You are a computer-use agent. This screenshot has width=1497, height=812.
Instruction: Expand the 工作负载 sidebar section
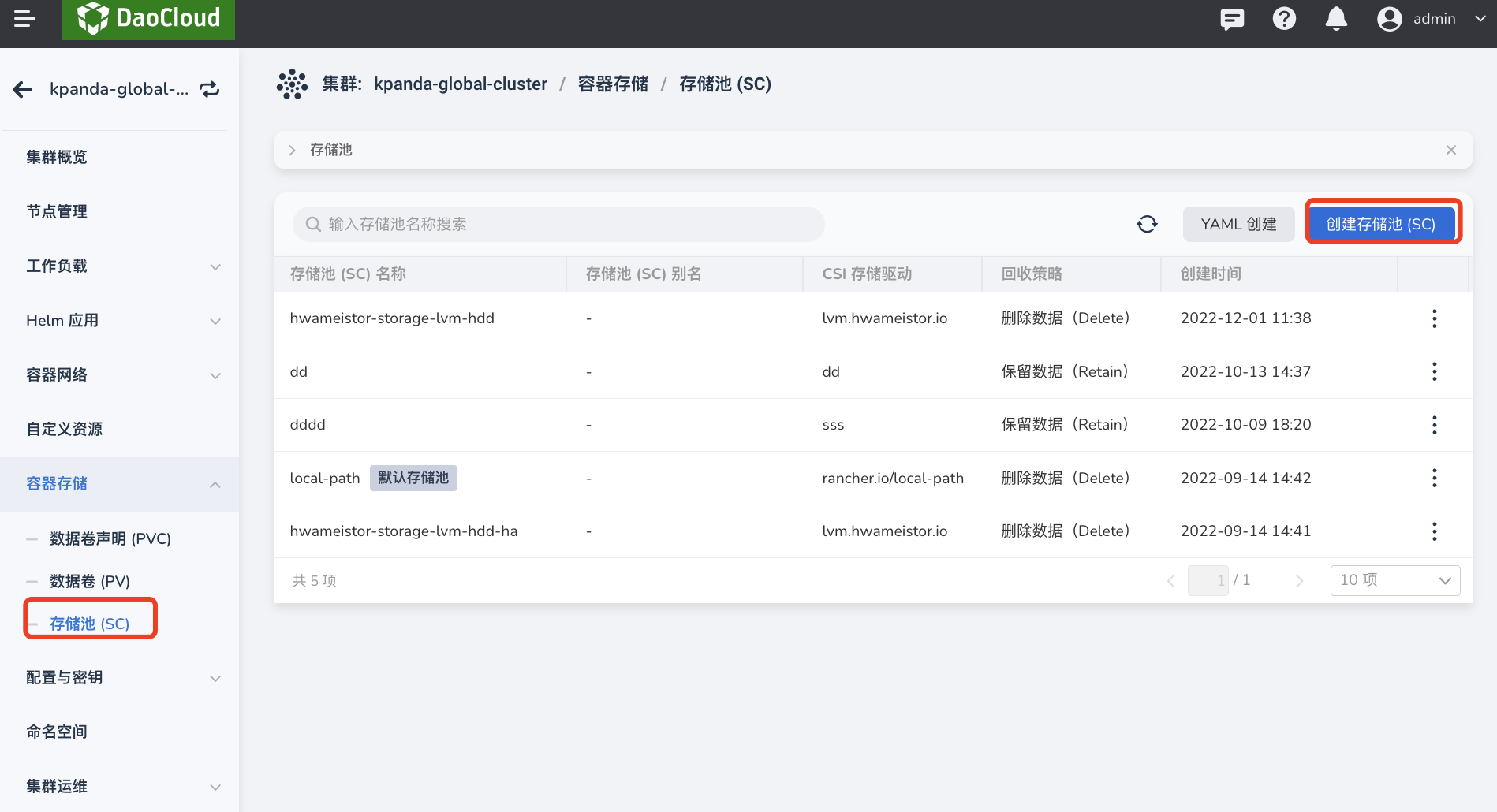click(x=120, y=266)
